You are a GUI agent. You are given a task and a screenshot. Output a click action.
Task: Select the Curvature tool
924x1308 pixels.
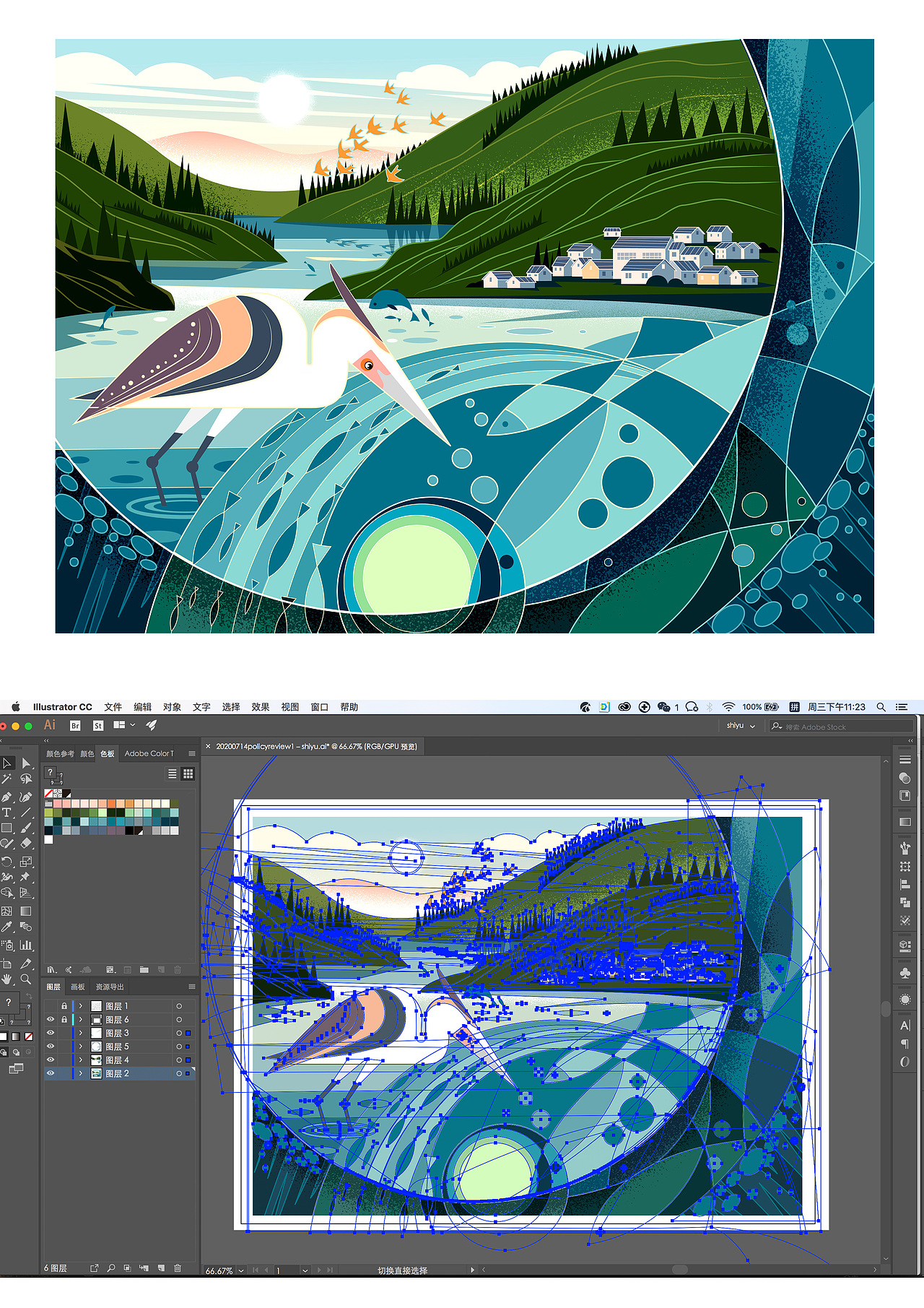pos(26,797)
